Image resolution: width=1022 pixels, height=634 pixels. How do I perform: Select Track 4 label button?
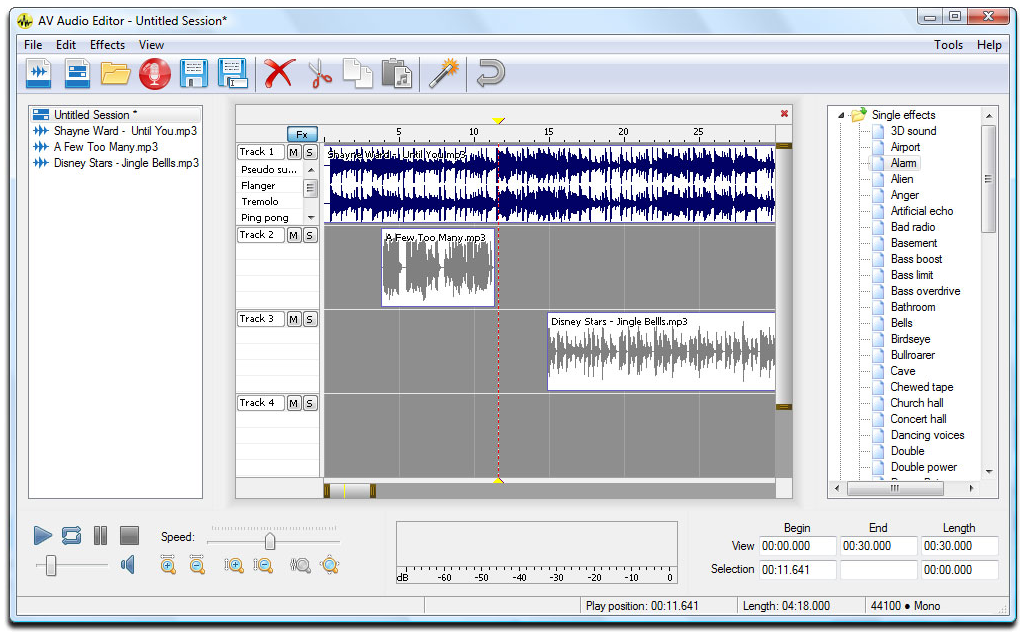tap(261, 403)
